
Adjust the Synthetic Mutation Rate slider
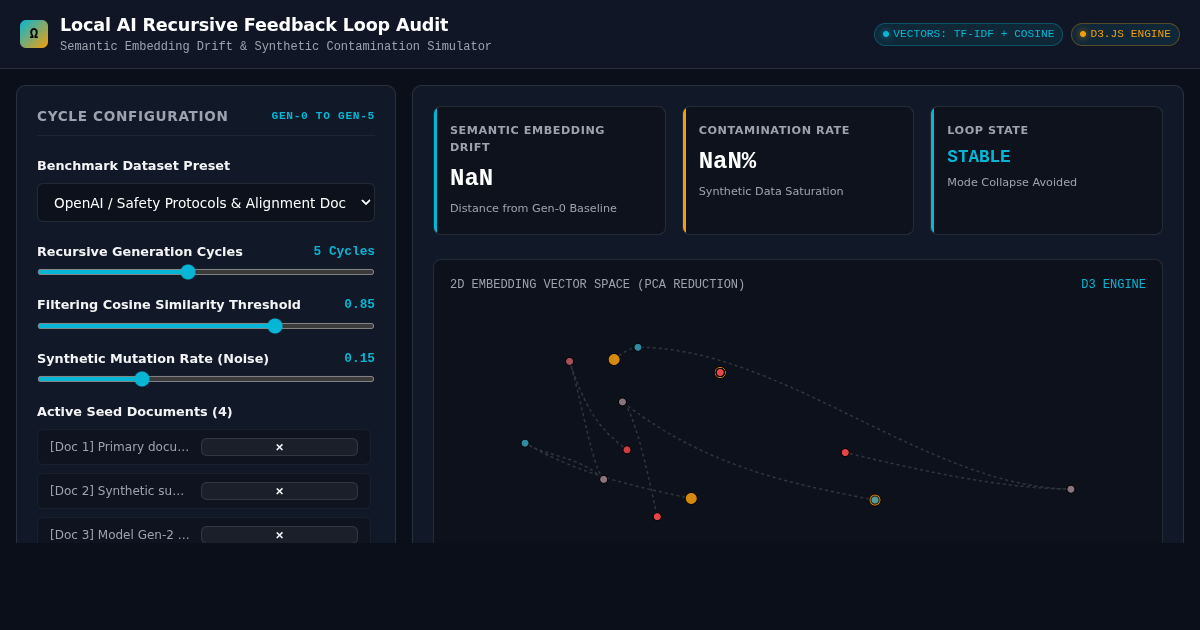tap(206, 379)
